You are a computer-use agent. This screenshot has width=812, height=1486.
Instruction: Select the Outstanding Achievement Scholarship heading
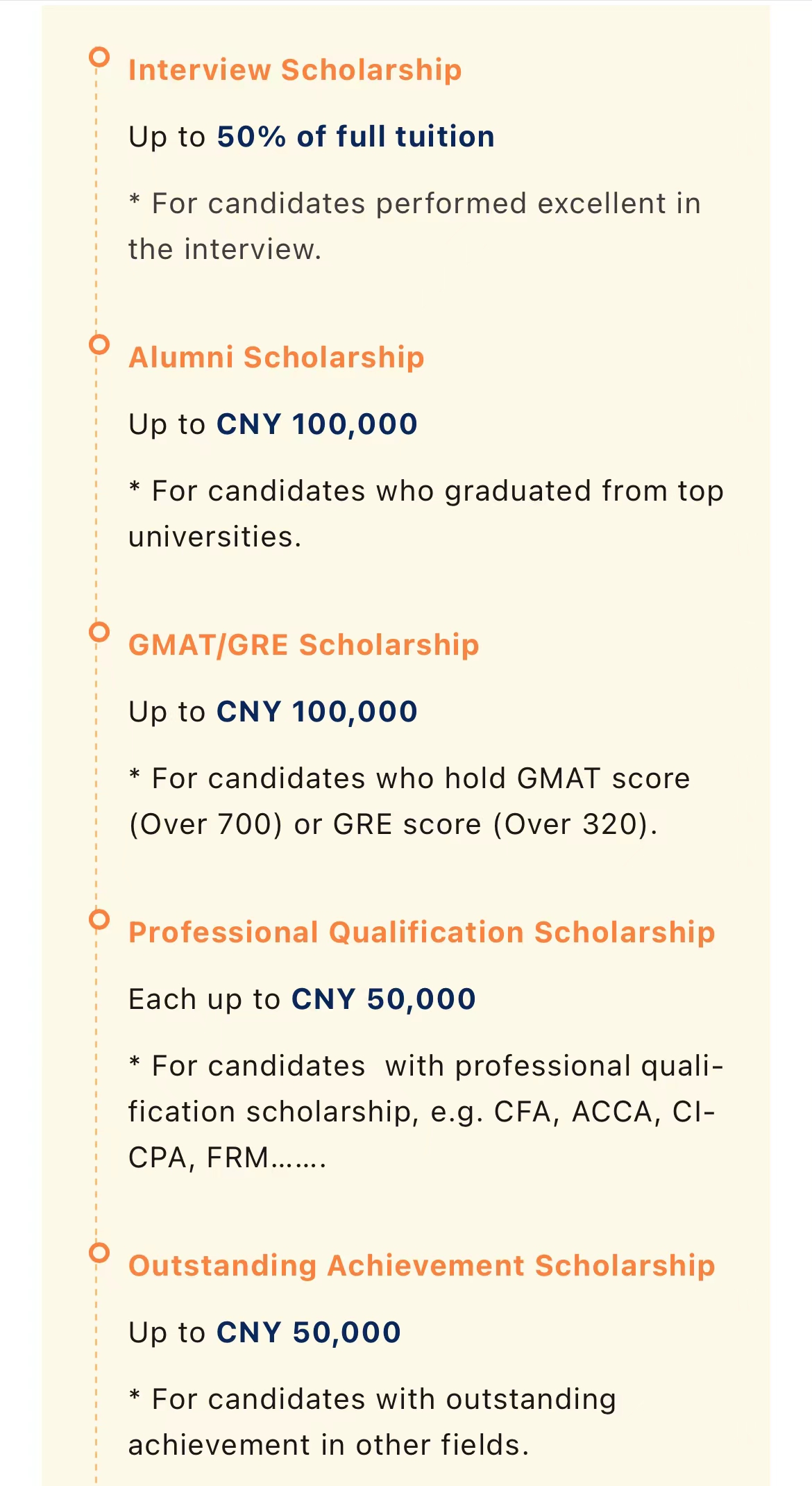[x=421, y=1266]
